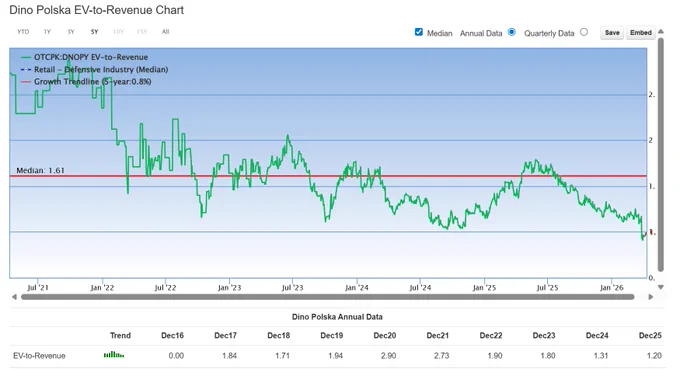This screenshot has height=379, width=680.
Task: Click the 1.31 value under Dec24
Action: pyautogui.click(x=601, y=356)
